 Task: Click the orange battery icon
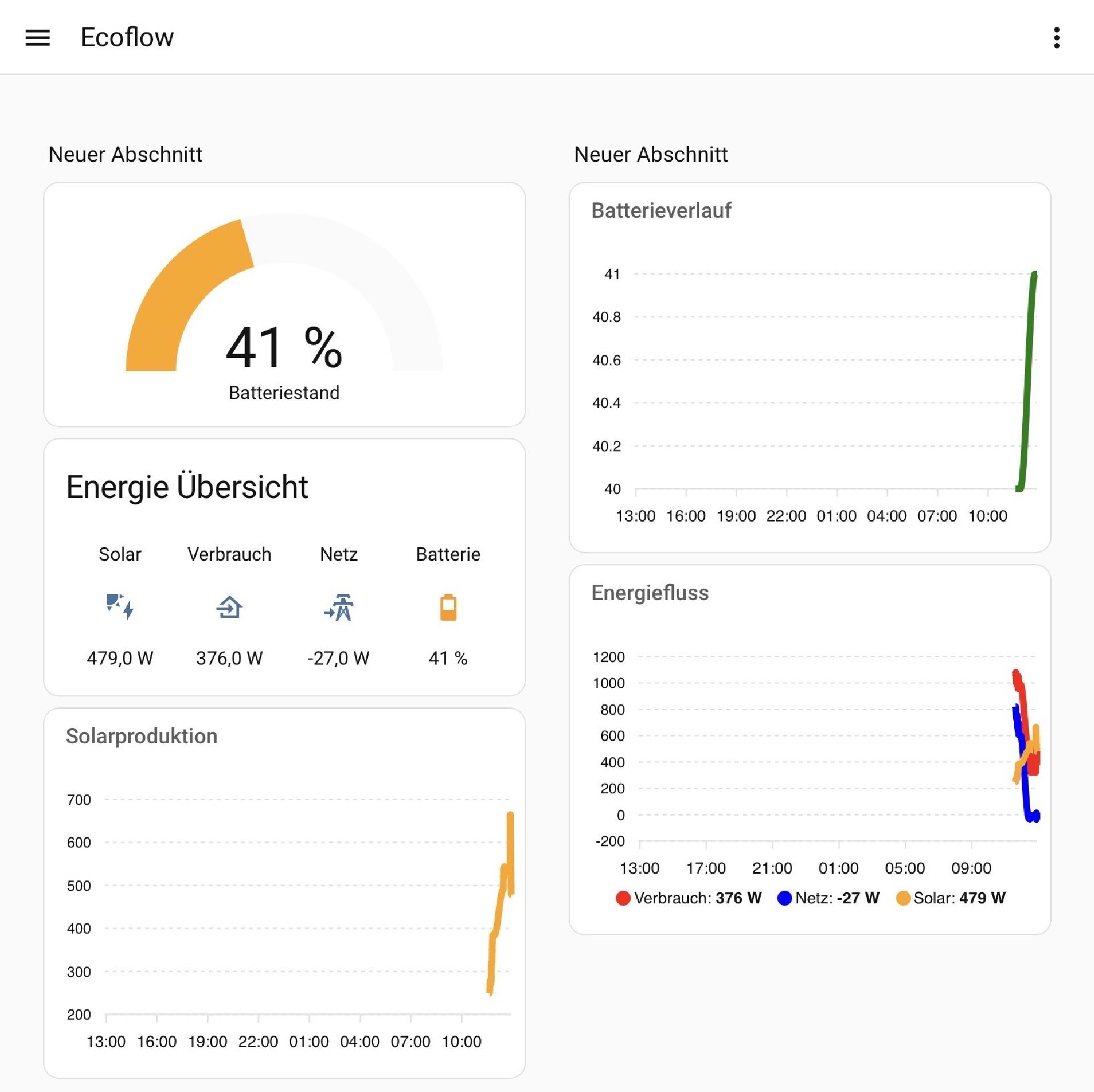click(448, 606)
